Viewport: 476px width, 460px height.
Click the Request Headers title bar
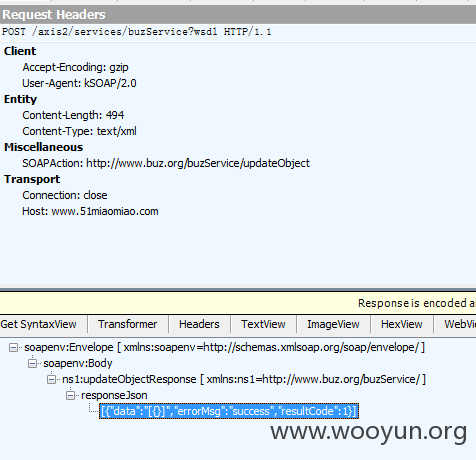click(238, 15)
